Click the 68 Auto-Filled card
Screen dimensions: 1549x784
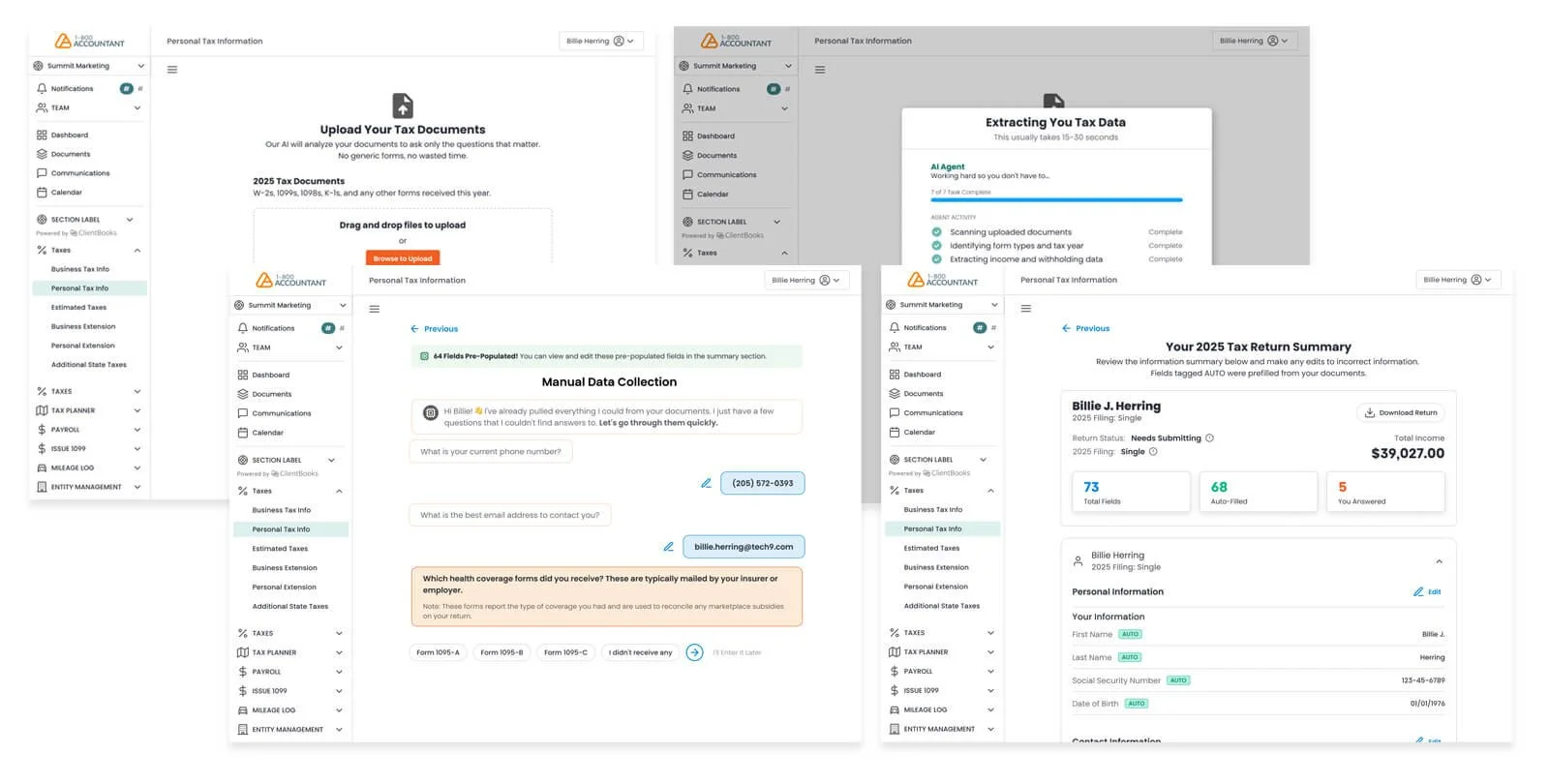1259,492
